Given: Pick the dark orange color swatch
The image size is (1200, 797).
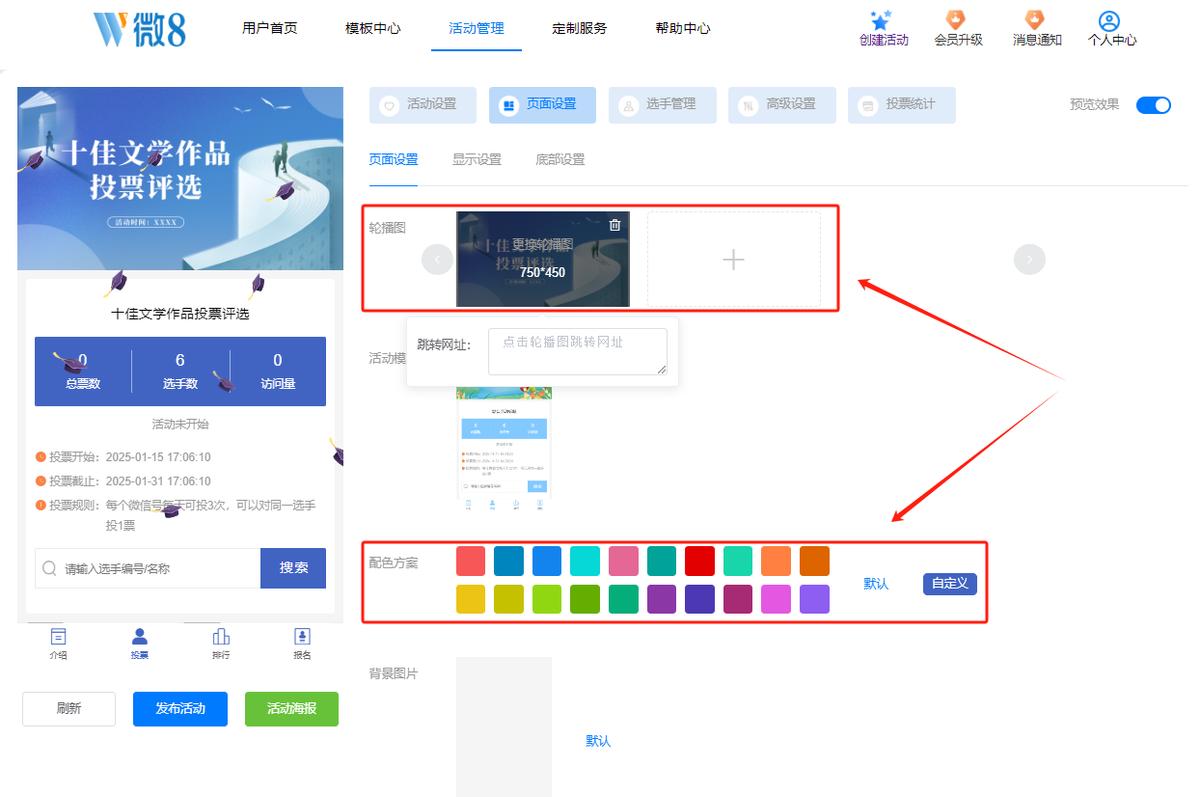Looking at the screenshot, I should (x=814, y=561).
